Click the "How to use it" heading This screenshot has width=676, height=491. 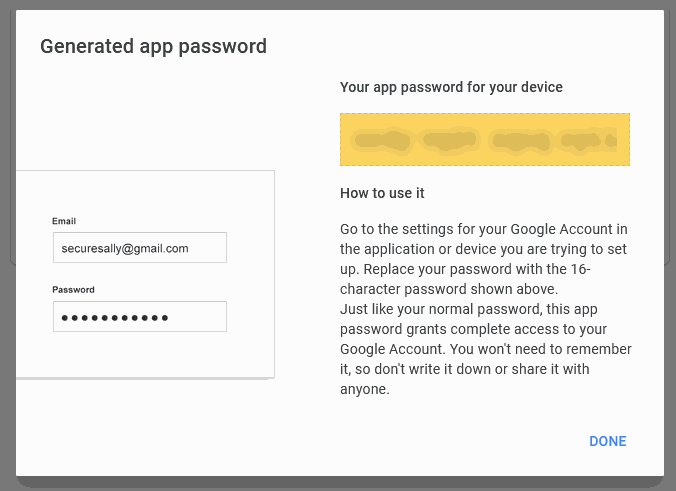pos(382,193)
